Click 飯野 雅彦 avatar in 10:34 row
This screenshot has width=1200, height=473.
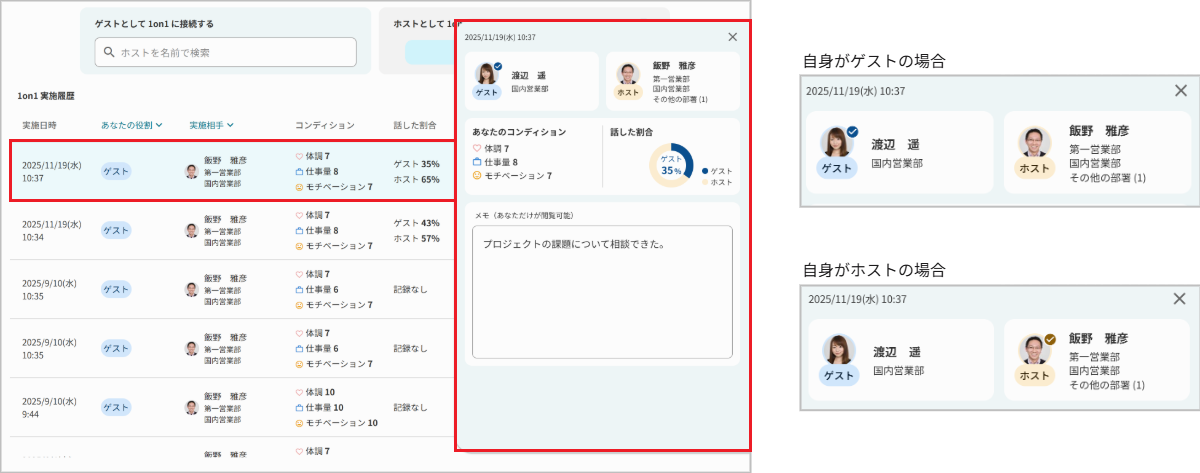coord(192,230)
